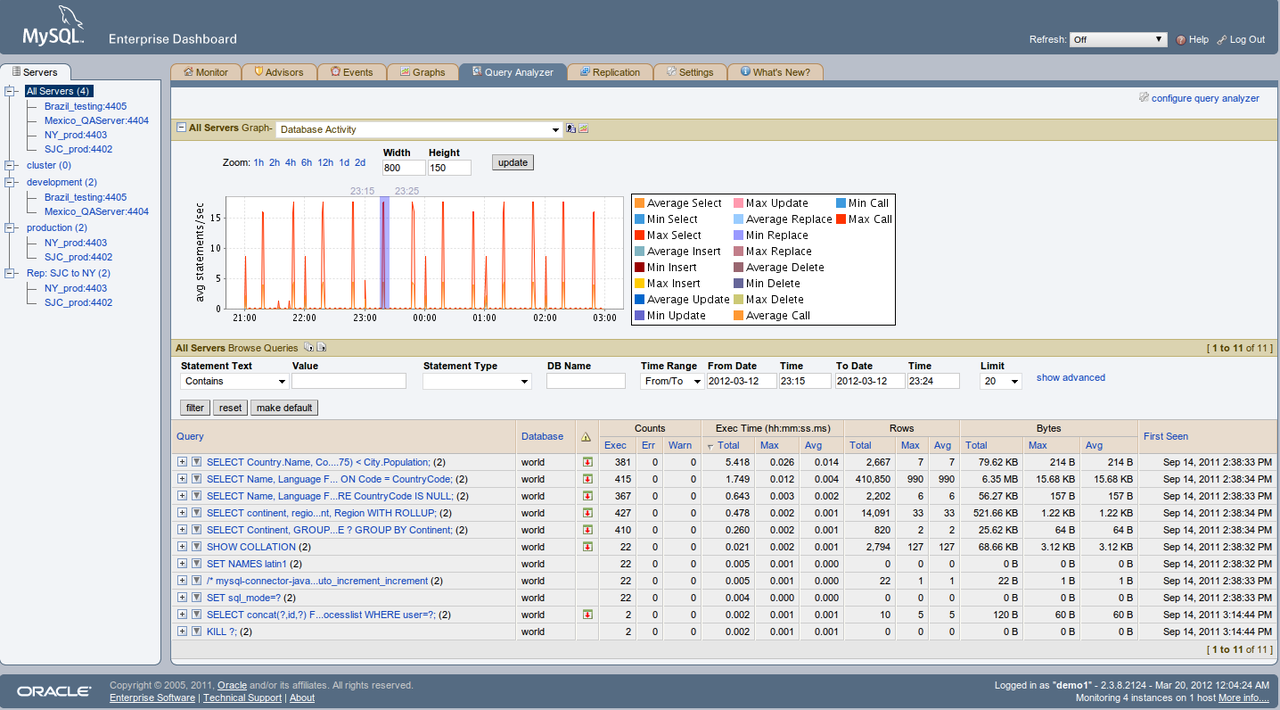Screen dimensions: 1280x710
Task: Click the show advanced link
Action: [1070, 377]
